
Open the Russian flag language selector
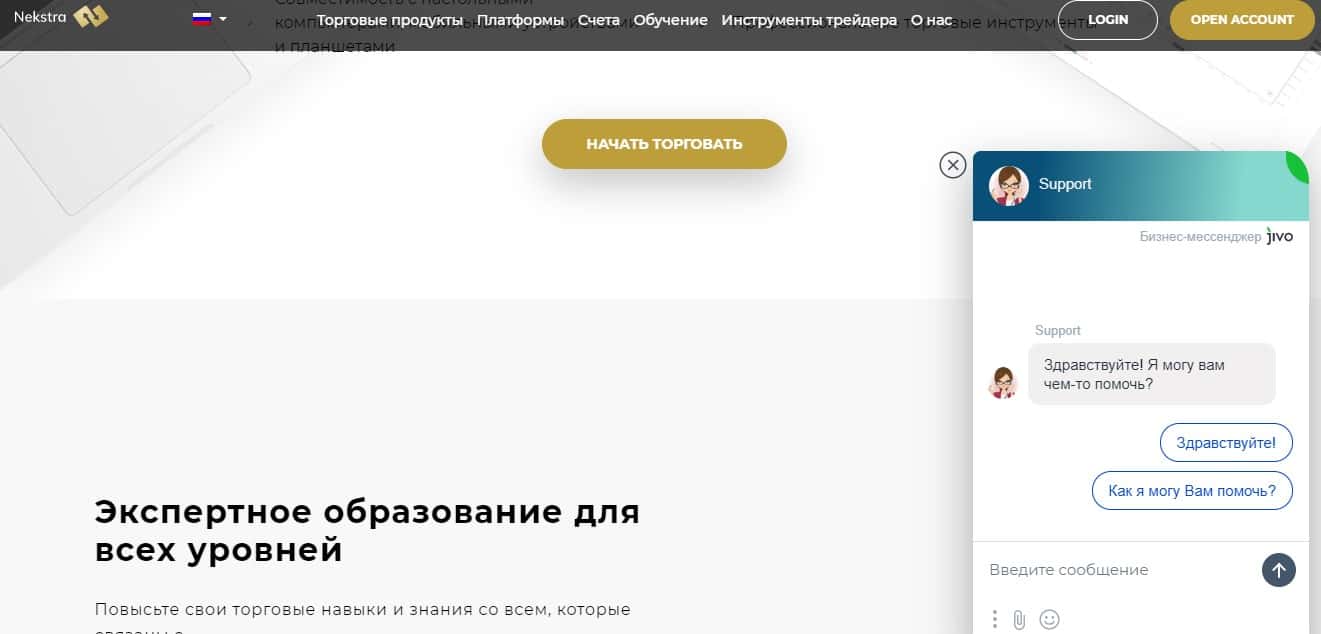(x=209, y=19)
